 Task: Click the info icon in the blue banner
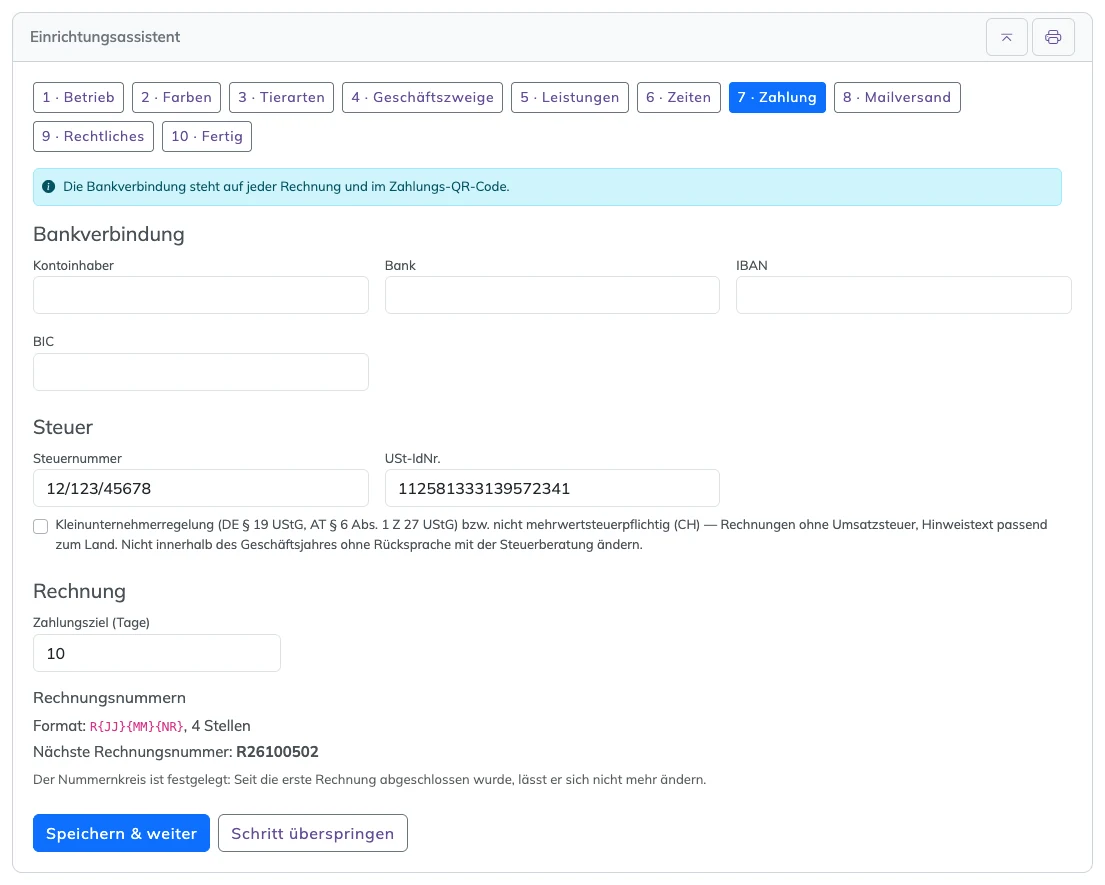[x=49, y=187]
